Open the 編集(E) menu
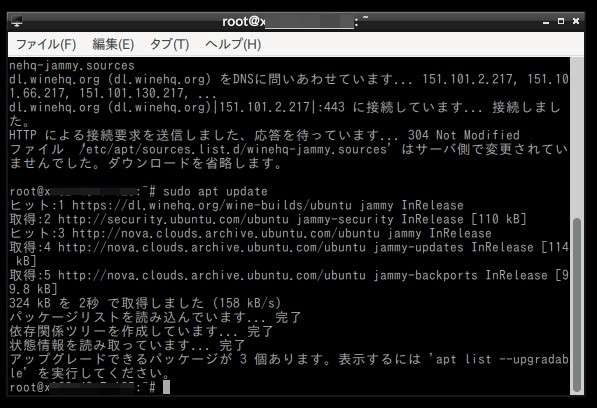 [113, 45]
